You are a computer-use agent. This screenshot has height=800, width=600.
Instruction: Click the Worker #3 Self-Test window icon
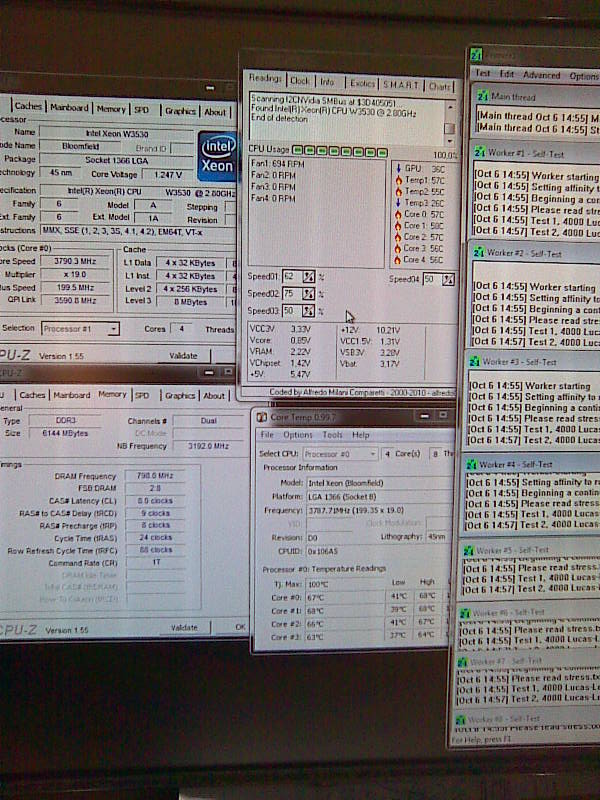[474, 361]
